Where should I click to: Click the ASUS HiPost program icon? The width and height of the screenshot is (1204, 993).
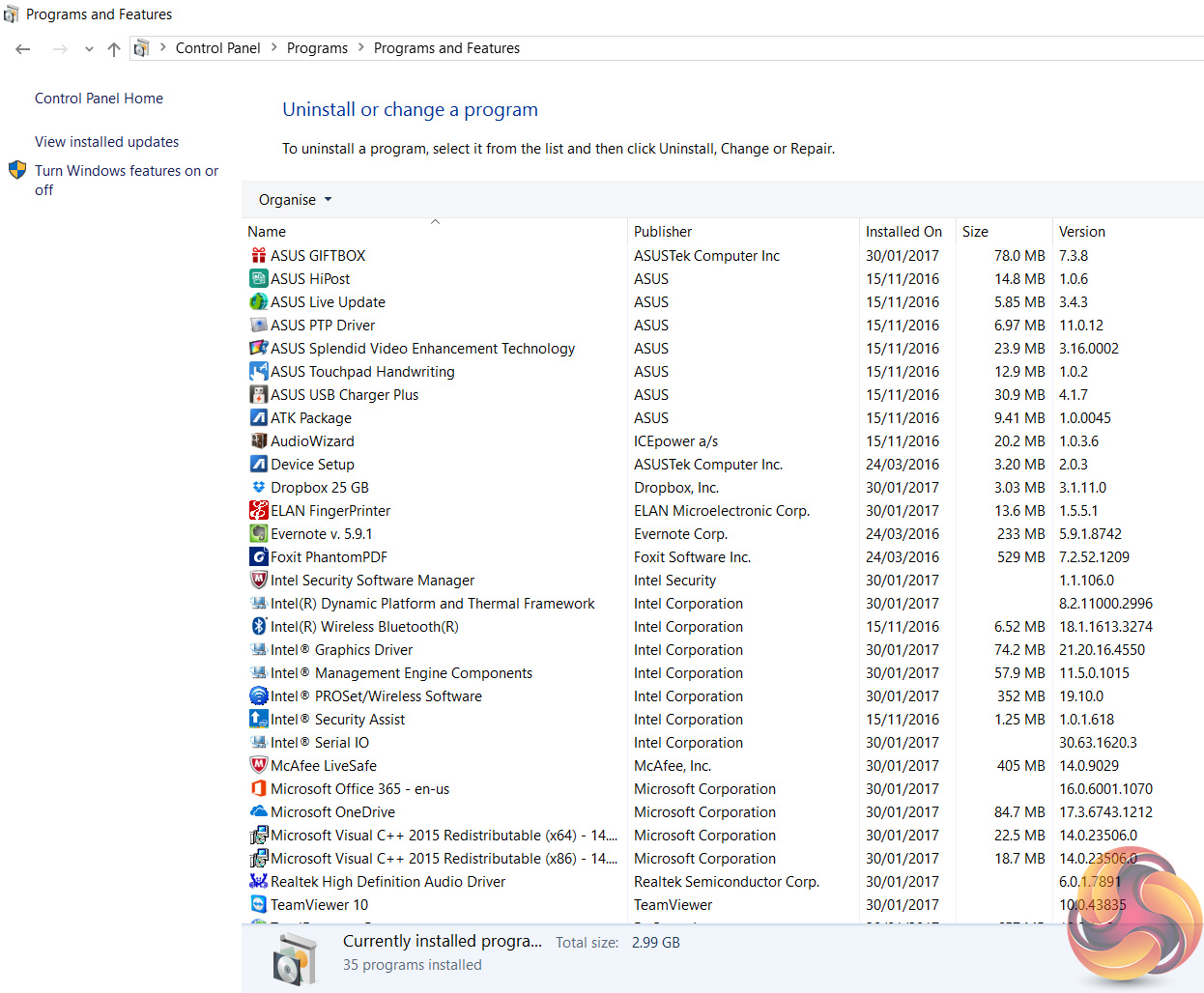(259, 279)
